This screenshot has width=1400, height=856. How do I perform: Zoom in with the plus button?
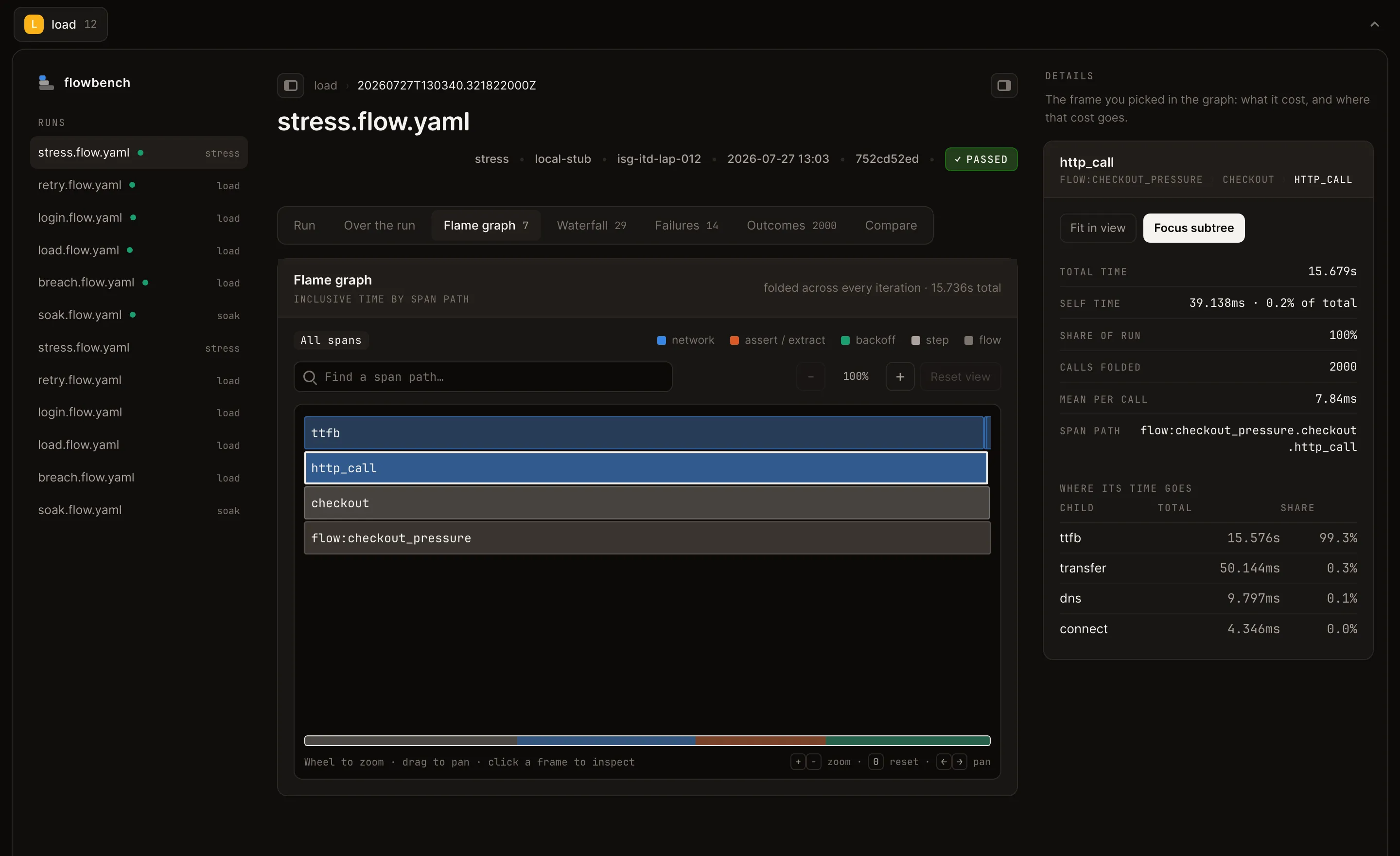click(900, 376)
